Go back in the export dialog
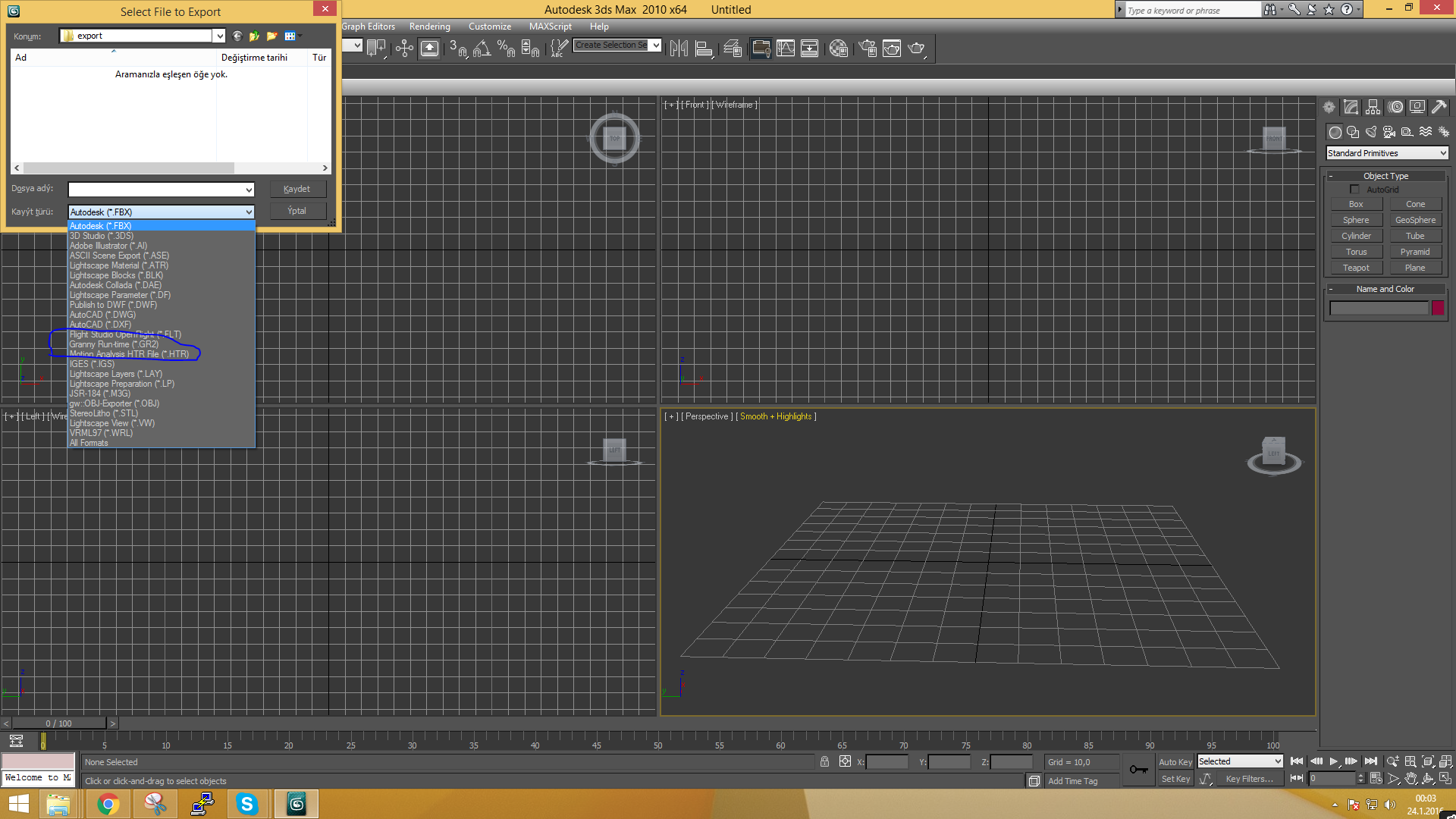Viewport: 1456px width, 819px height. tap(237, 36)
